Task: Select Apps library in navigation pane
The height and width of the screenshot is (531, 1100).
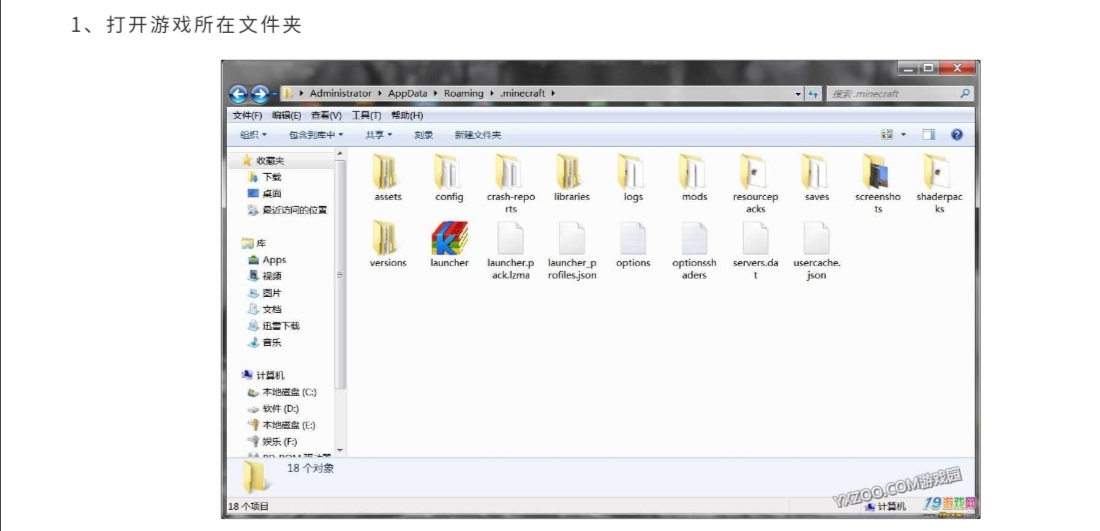Action: coord(267,260)
